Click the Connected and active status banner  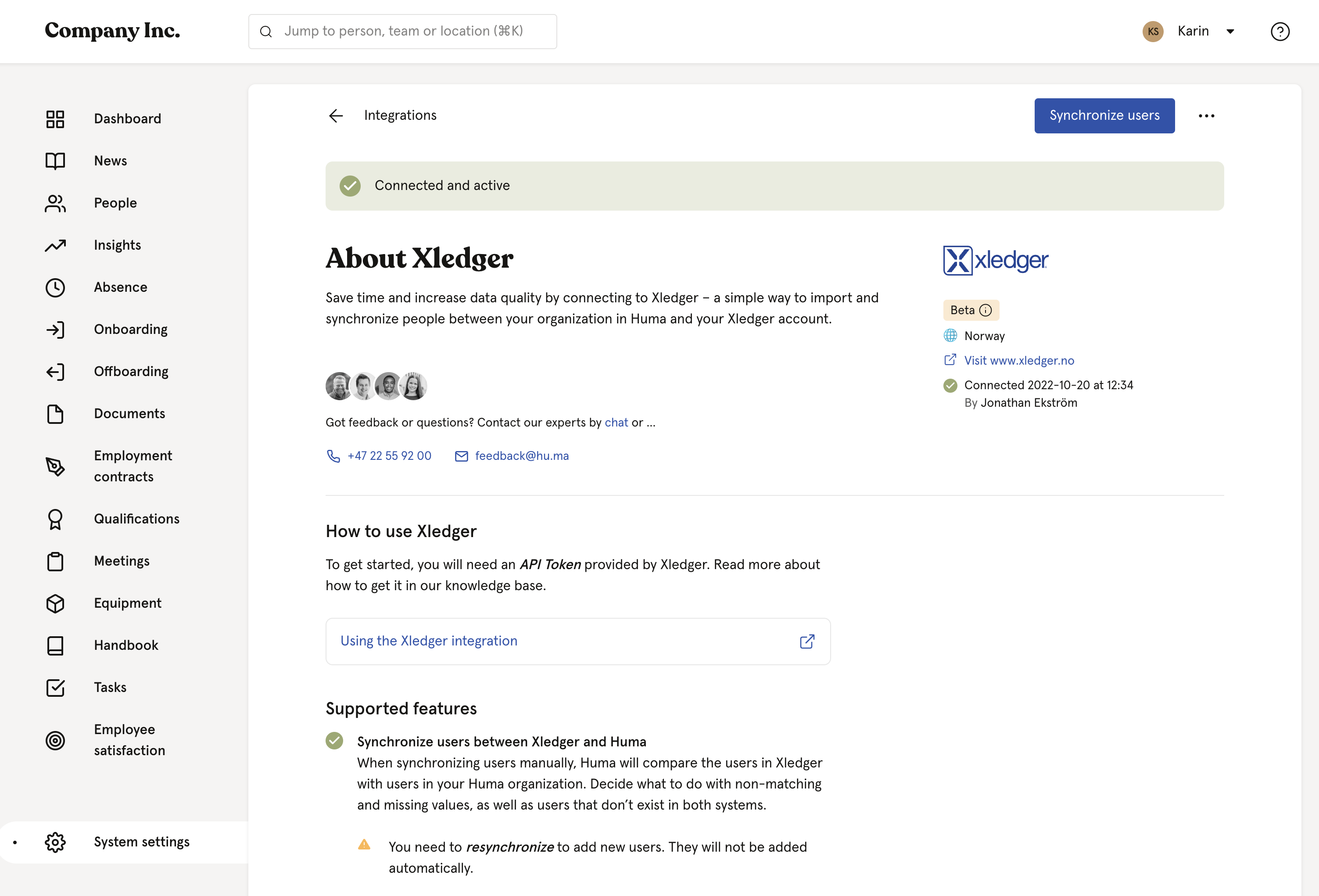point(774,186)
